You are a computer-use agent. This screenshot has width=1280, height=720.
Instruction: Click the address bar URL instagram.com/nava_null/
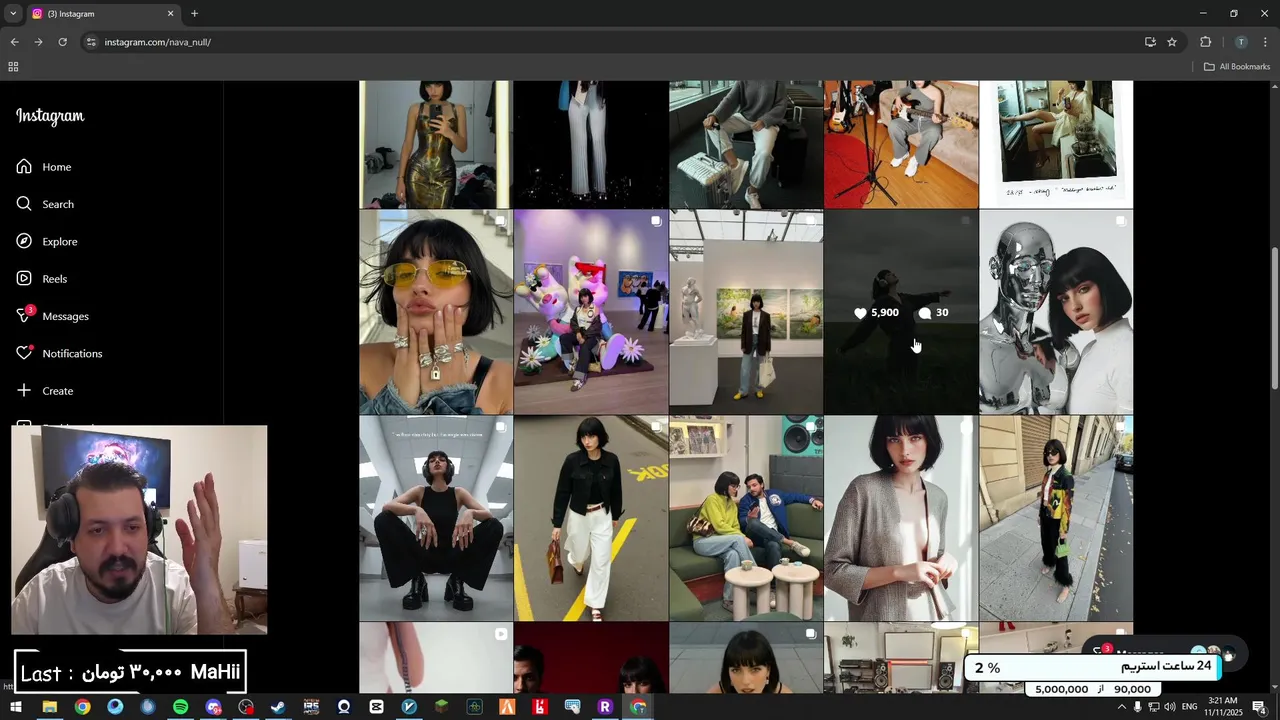(157, 42)
